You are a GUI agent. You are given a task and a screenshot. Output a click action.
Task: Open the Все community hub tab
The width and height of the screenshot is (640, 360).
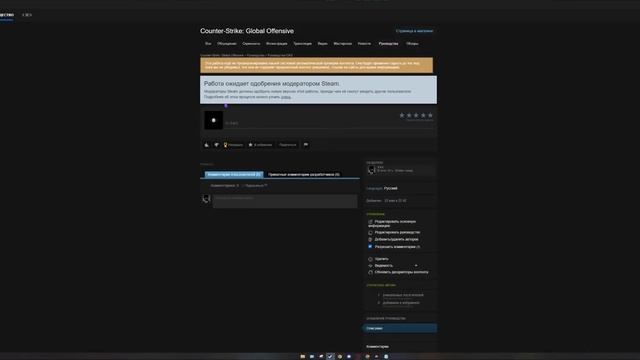click(x=208, y=44)
